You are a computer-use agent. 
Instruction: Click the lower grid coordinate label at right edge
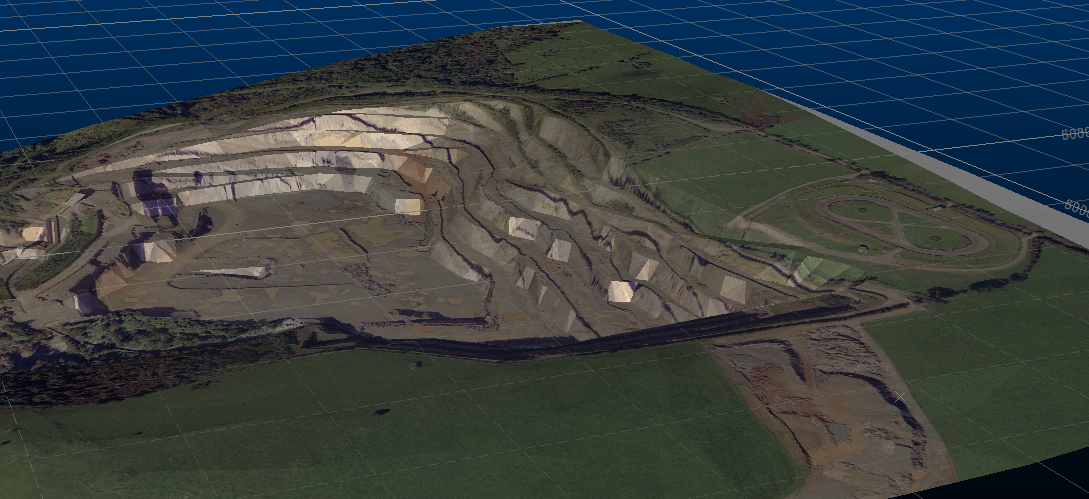[x=1077, y=207]
